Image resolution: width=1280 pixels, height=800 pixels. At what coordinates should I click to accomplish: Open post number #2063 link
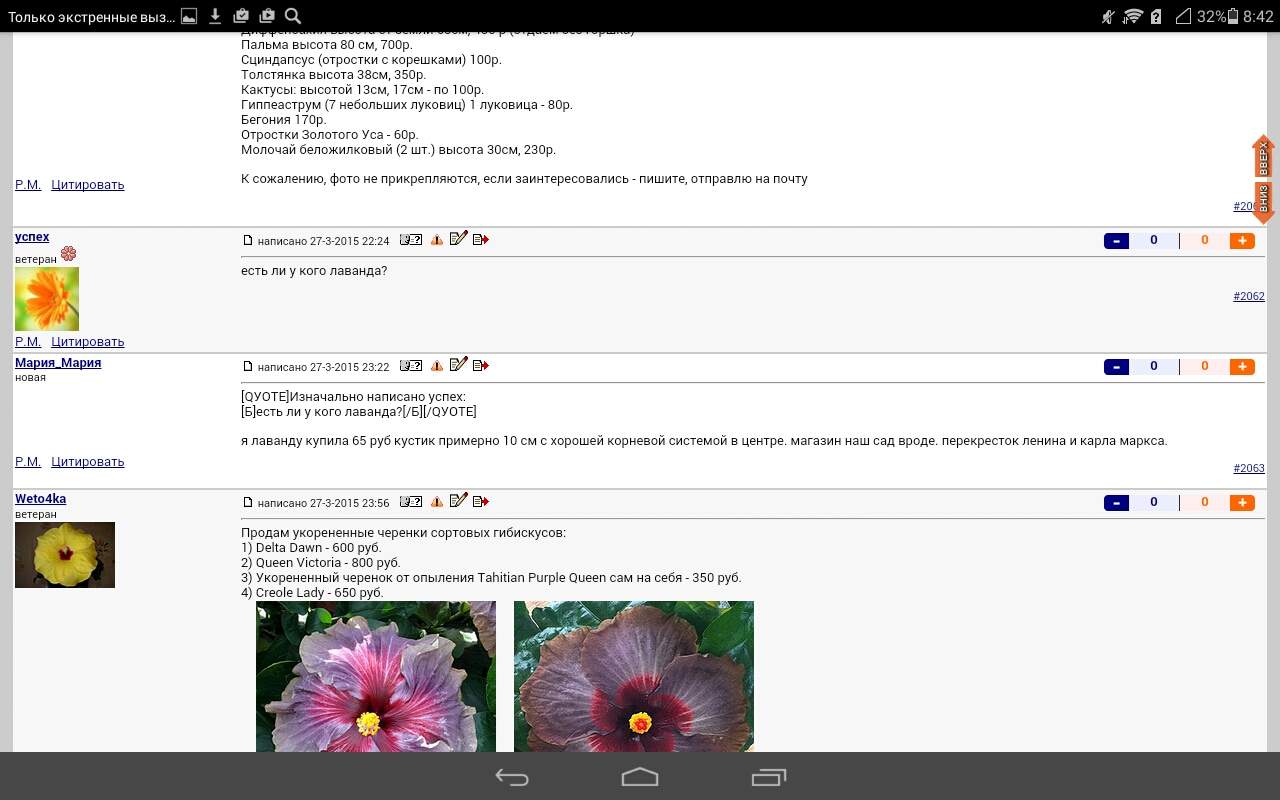point(1249,468)
